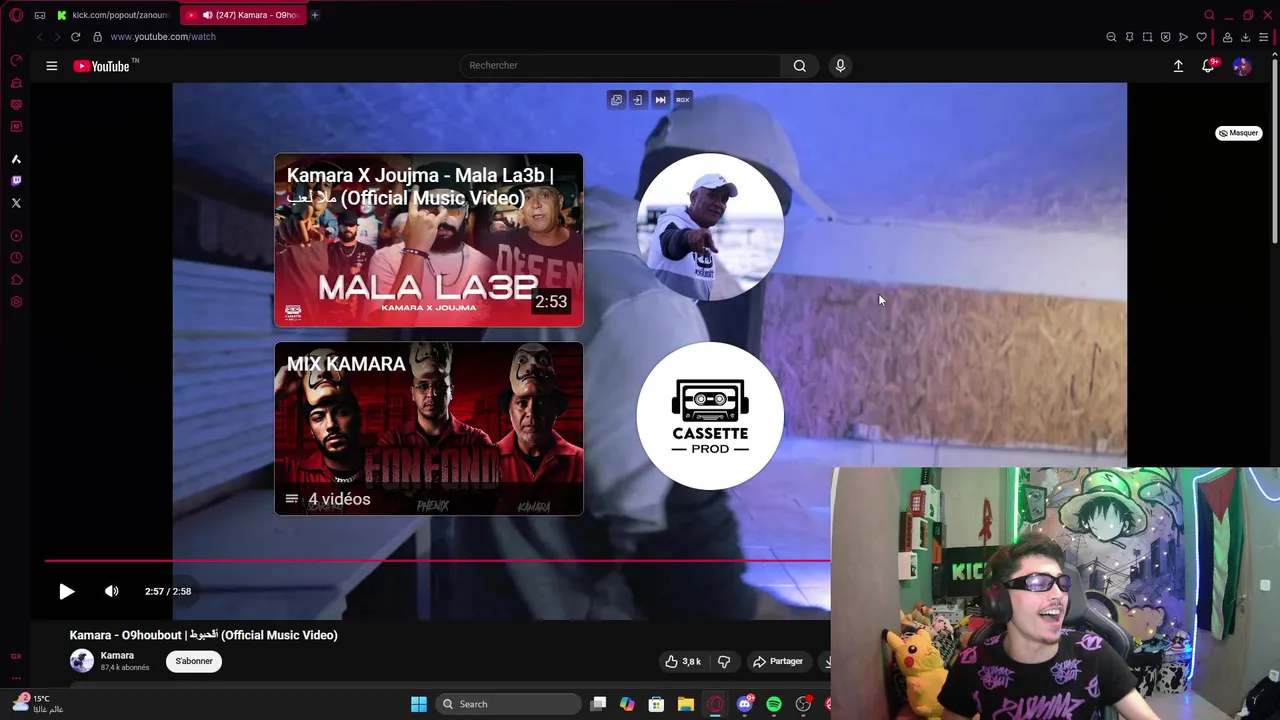Dislike the video
The width and height of the screenshot is (1280, 720).
click(x=724, y=661)
